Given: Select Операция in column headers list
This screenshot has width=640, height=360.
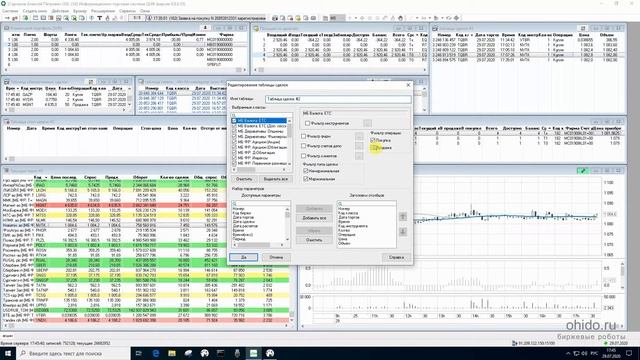Looking at the screenshot, I should (x=347, y=235).
